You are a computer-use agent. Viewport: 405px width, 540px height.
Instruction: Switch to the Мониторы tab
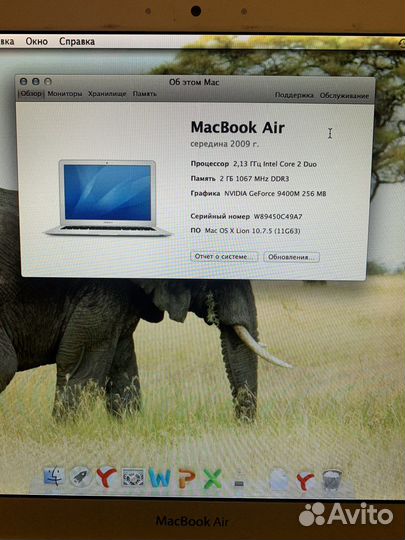point(65,94)
